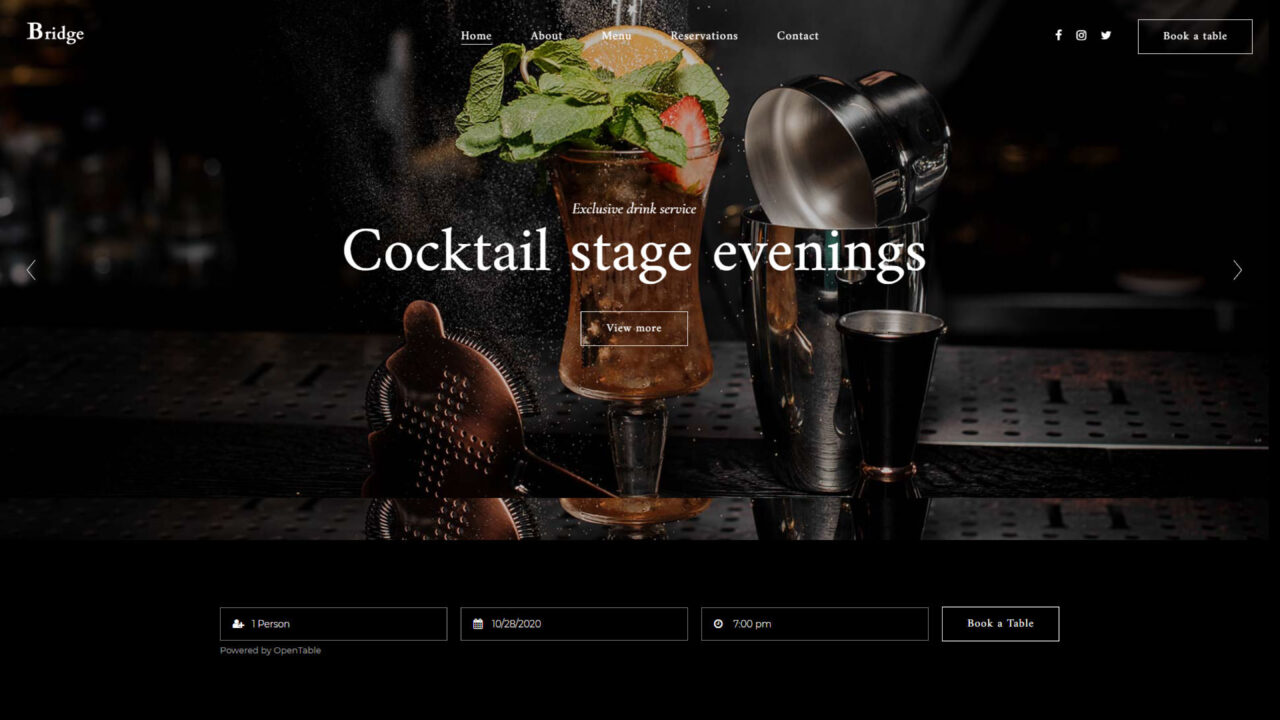The width and height of the screenshot is (1280, 720).
Task: Click the Book a table header button
Action: pyautogui.click(x=1195, y=36)
